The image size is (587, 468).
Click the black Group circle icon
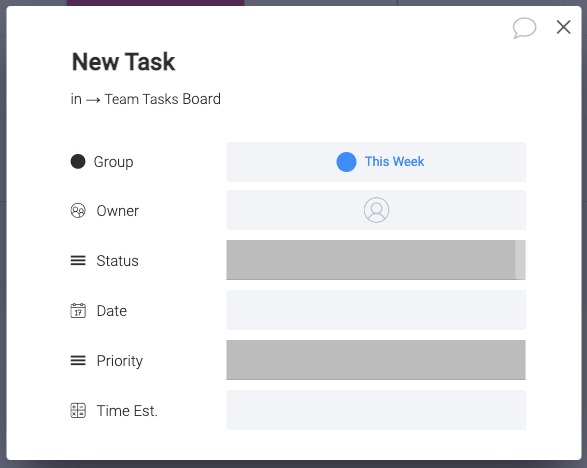pyautogui.click(x=78, y=162)
